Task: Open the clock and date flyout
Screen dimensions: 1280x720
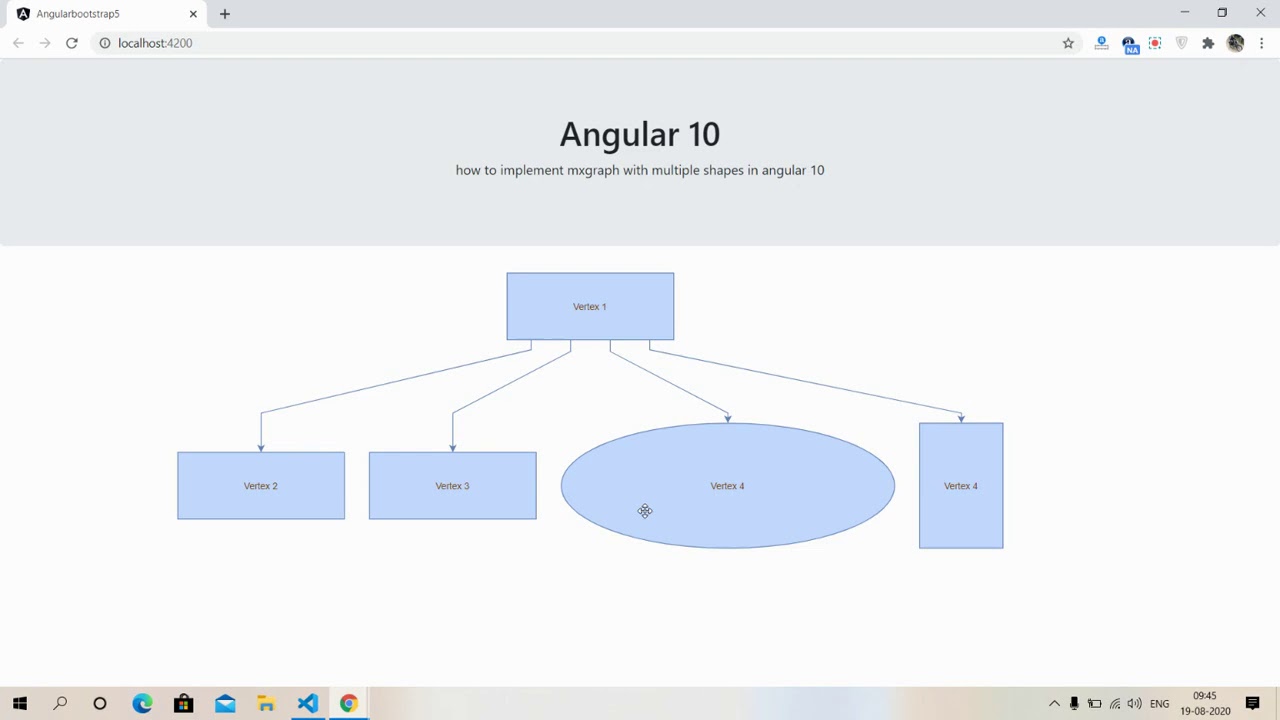Action: pyautogui.click(x=1205, y=703)
